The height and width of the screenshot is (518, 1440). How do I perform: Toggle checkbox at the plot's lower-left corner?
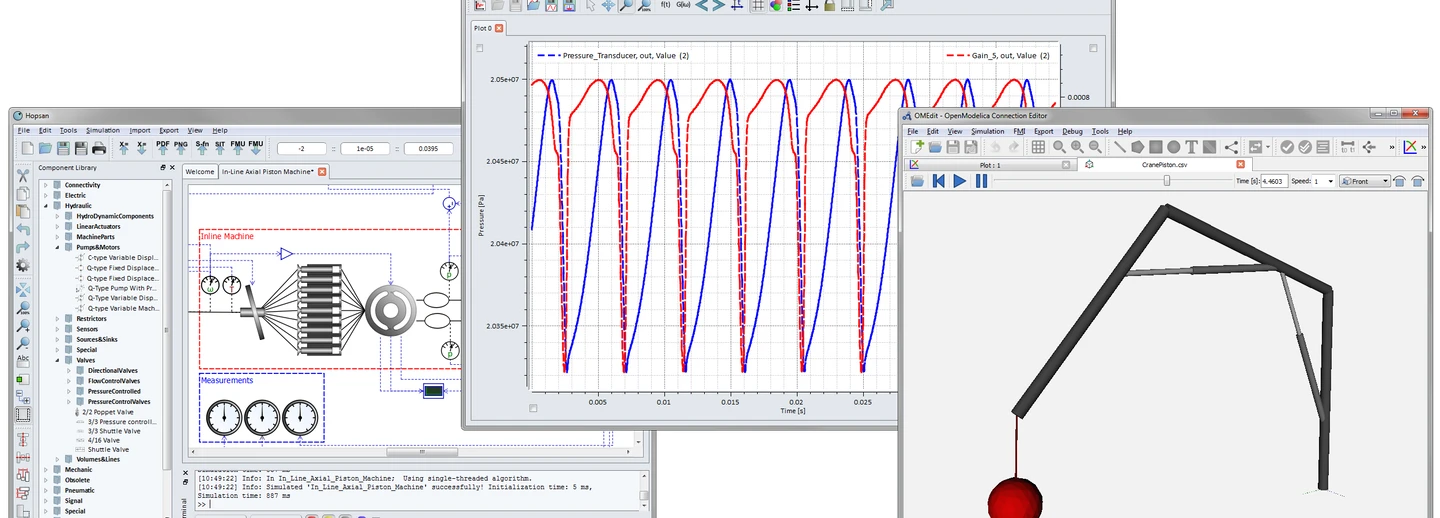tap(533, 408)
